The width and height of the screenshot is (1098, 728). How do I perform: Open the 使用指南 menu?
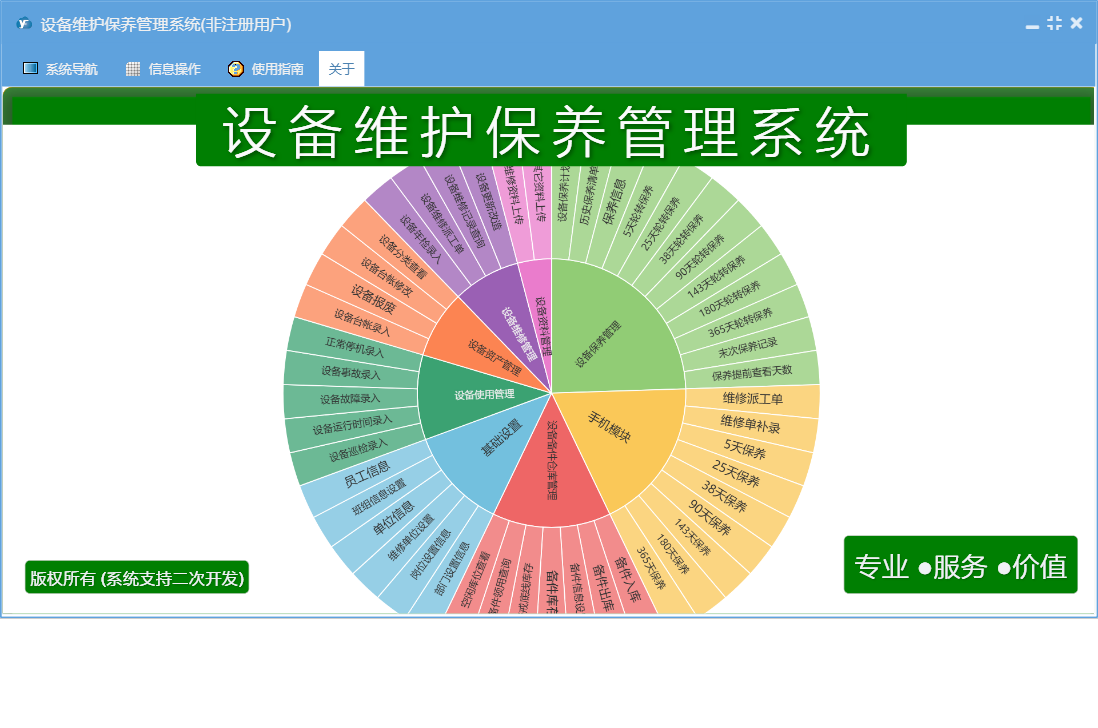266,69
